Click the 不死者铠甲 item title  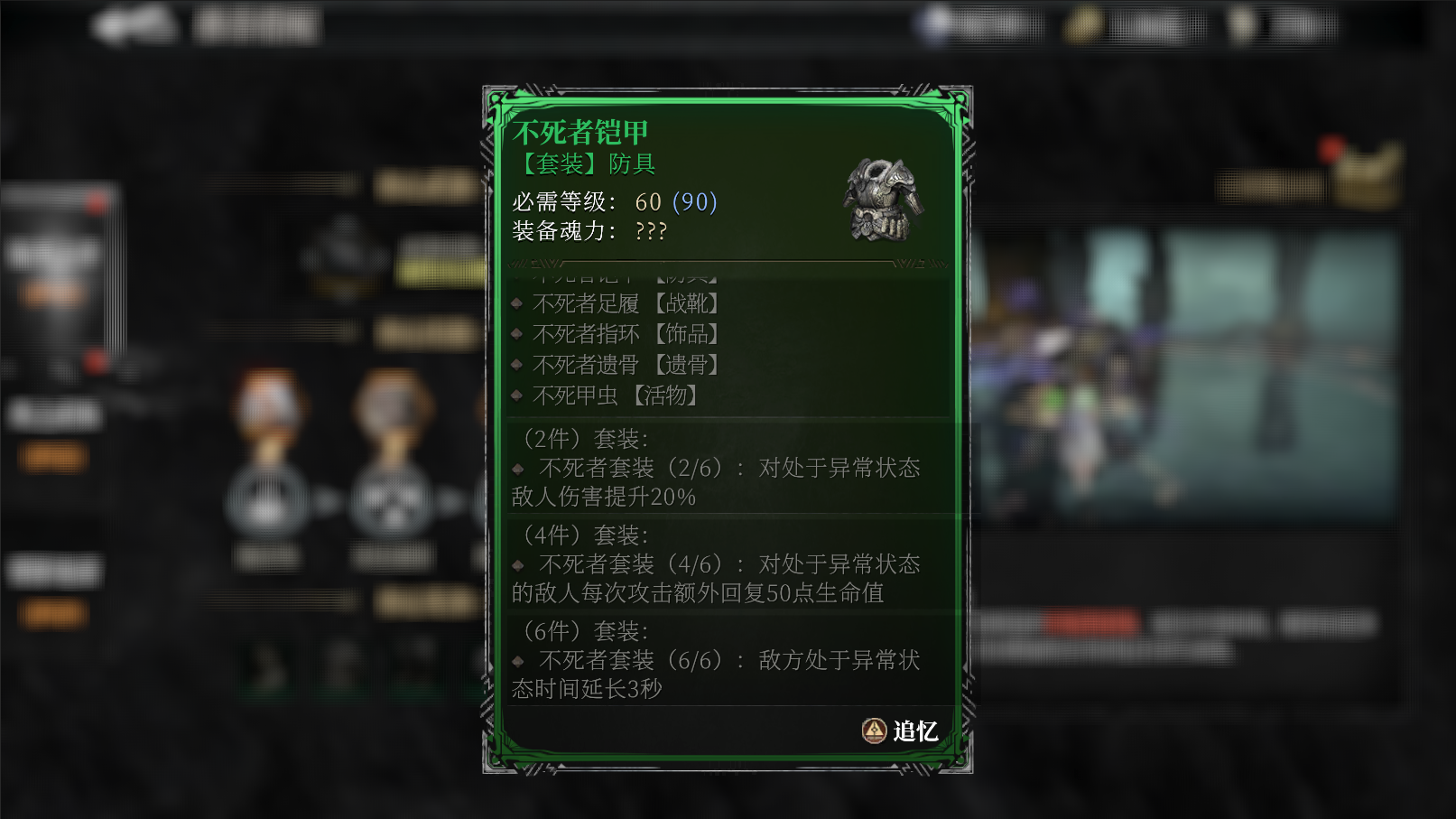580,133
